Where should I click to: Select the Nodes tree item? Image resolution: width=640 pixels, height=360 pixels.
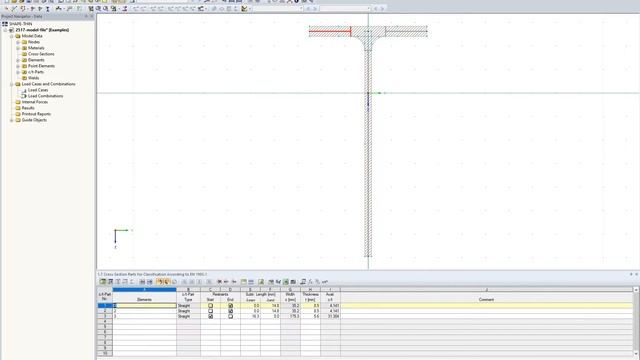click(x=34, y=42)
